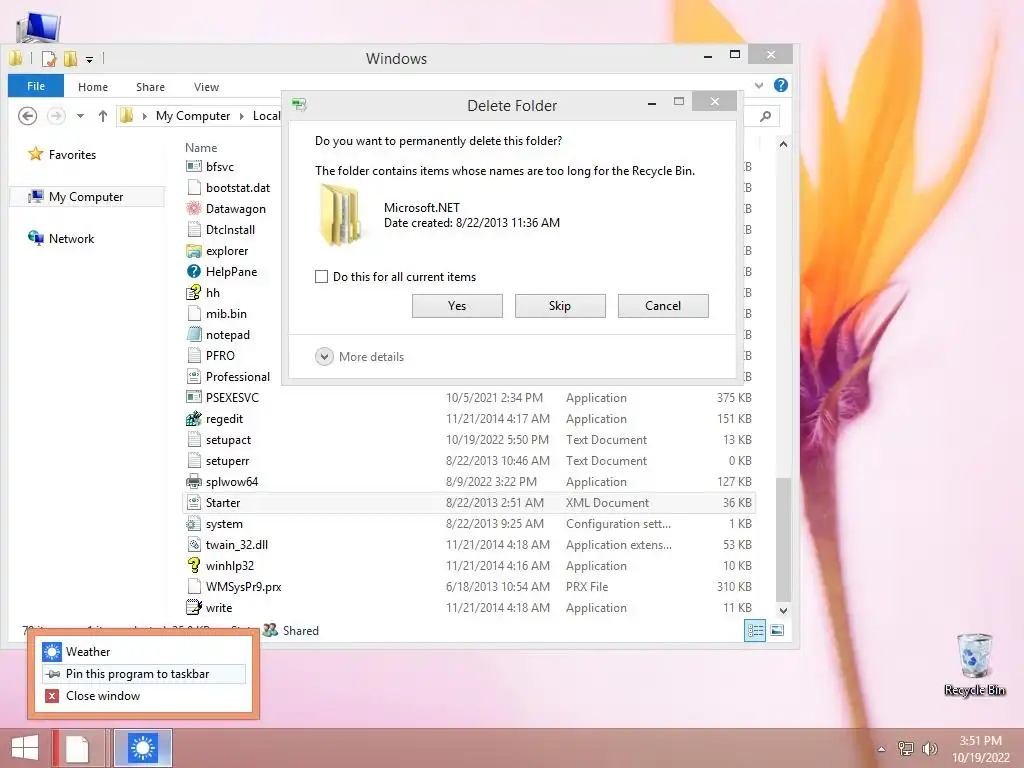Select the splwow64 printer icon

coord(194,482)
